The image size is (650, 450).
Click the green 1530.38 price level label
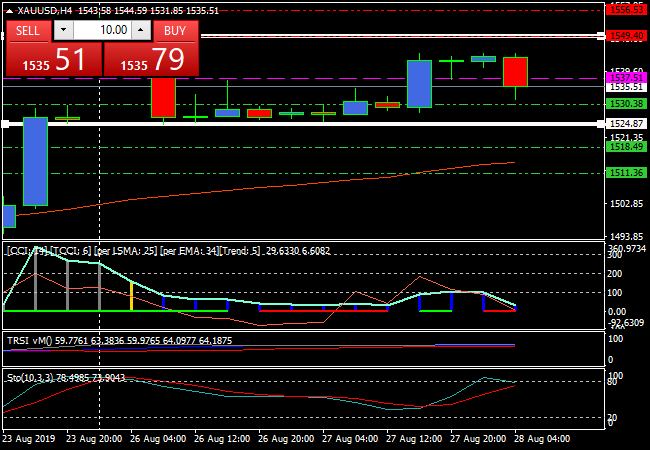point(625,104)
